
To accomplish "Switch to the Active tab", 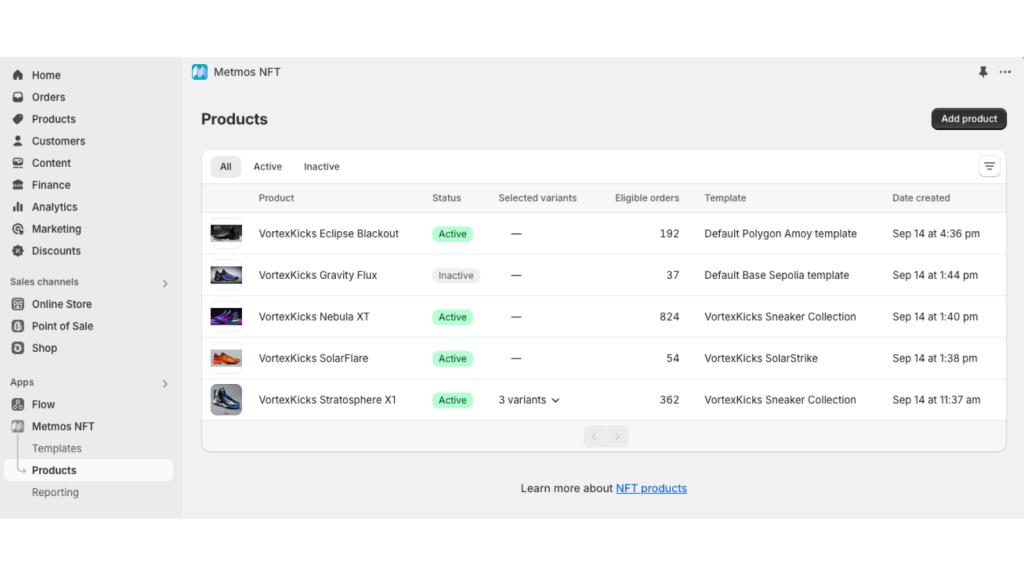I will tap(267, 167).
